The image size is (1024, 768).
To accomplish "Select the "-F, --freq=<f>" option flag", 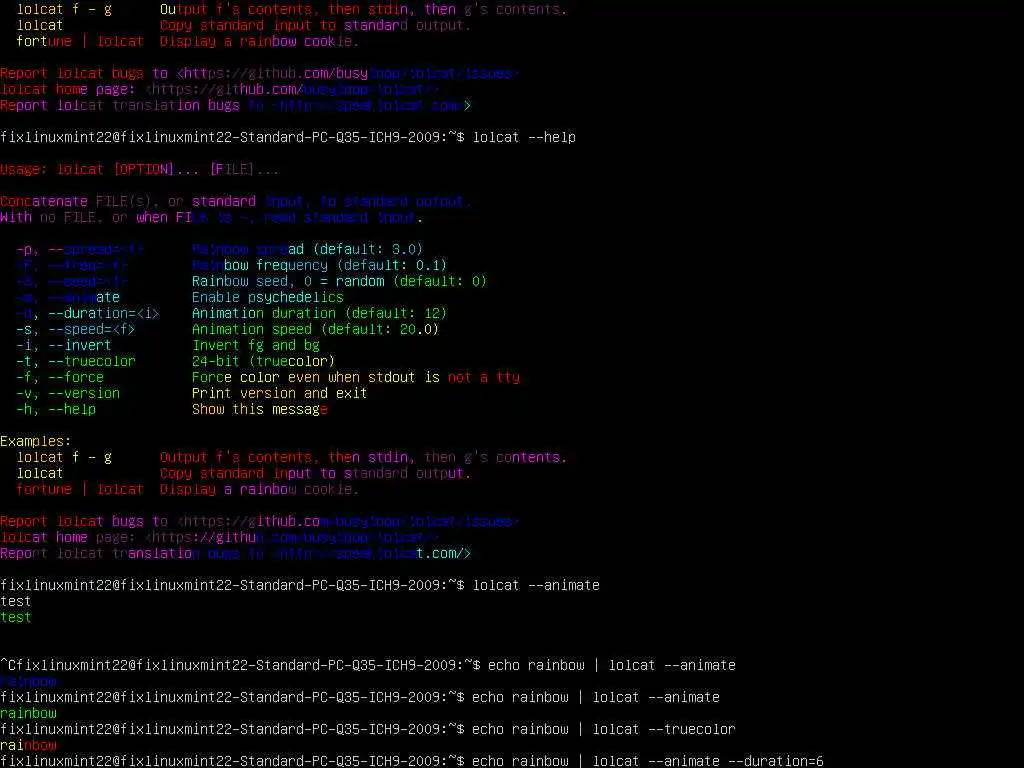I will tap(72, 265).
